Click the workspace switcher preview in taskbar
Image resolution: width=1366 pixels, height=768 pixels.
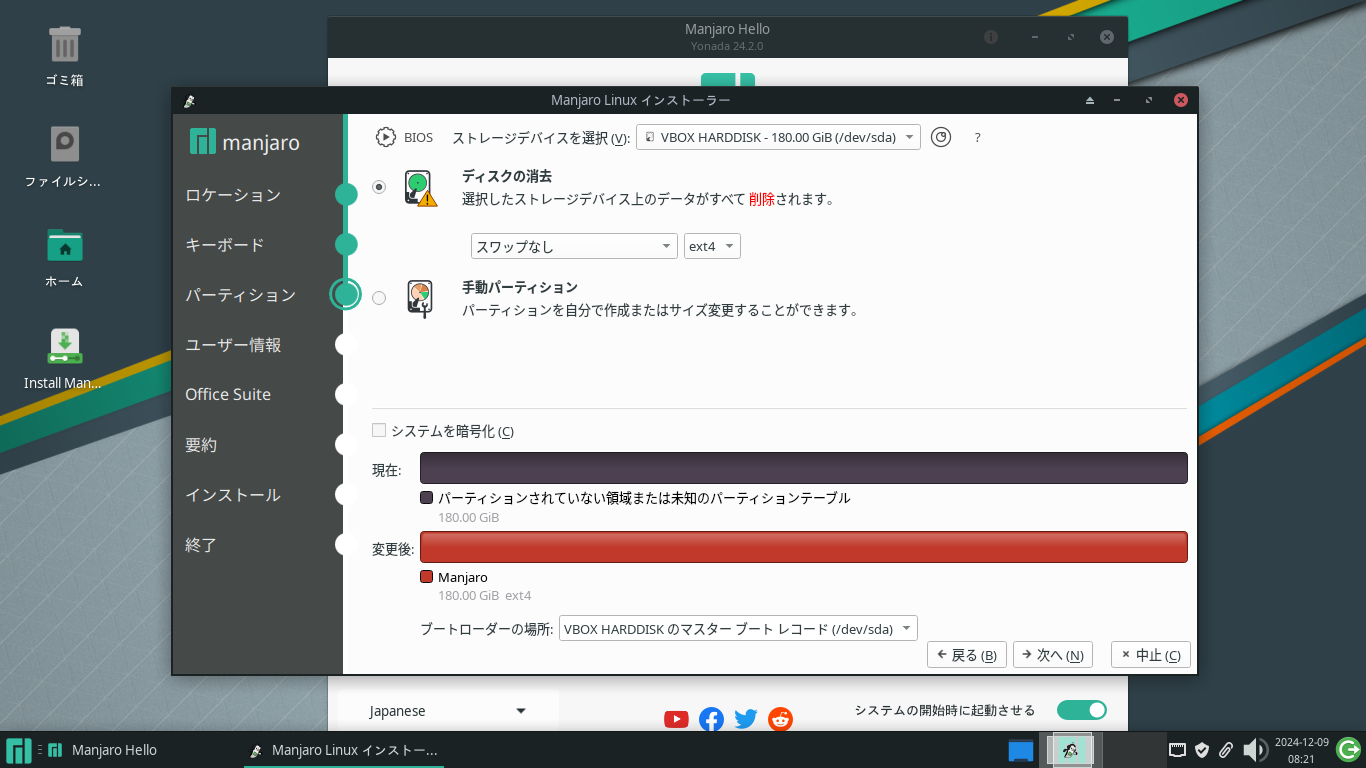tap(1070, 750)
